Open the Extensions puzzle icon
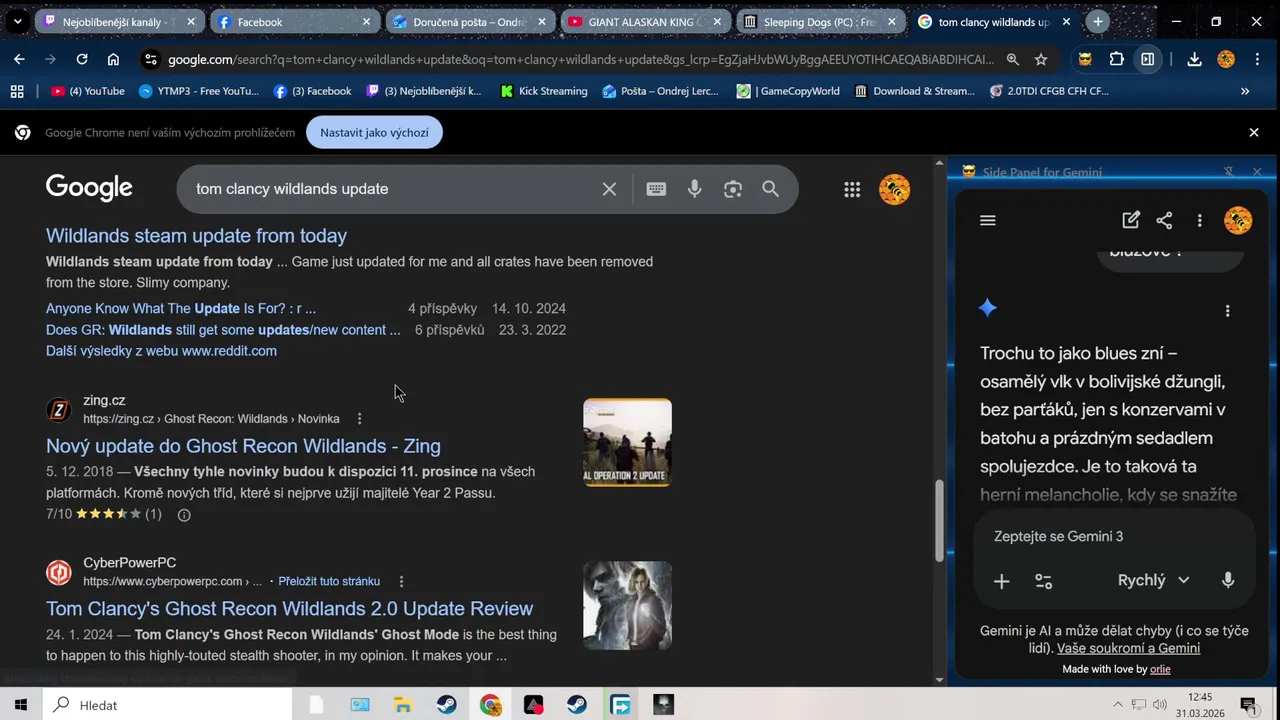This screenshot has height=720, width=1280. tap(1117, 59)
